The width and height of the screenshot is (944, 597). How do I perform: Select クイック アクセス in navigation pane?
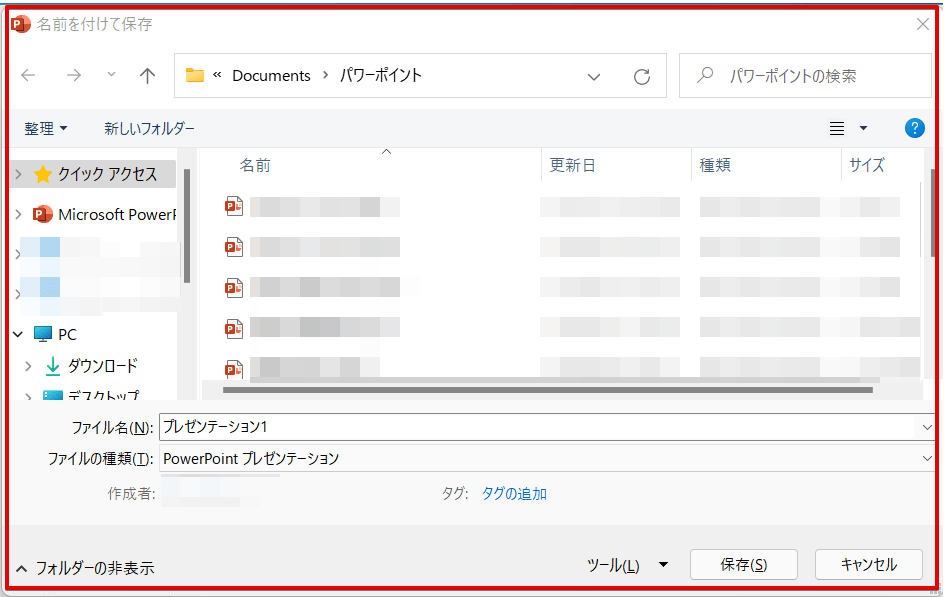pyautogui.click(x=107, y=175)
